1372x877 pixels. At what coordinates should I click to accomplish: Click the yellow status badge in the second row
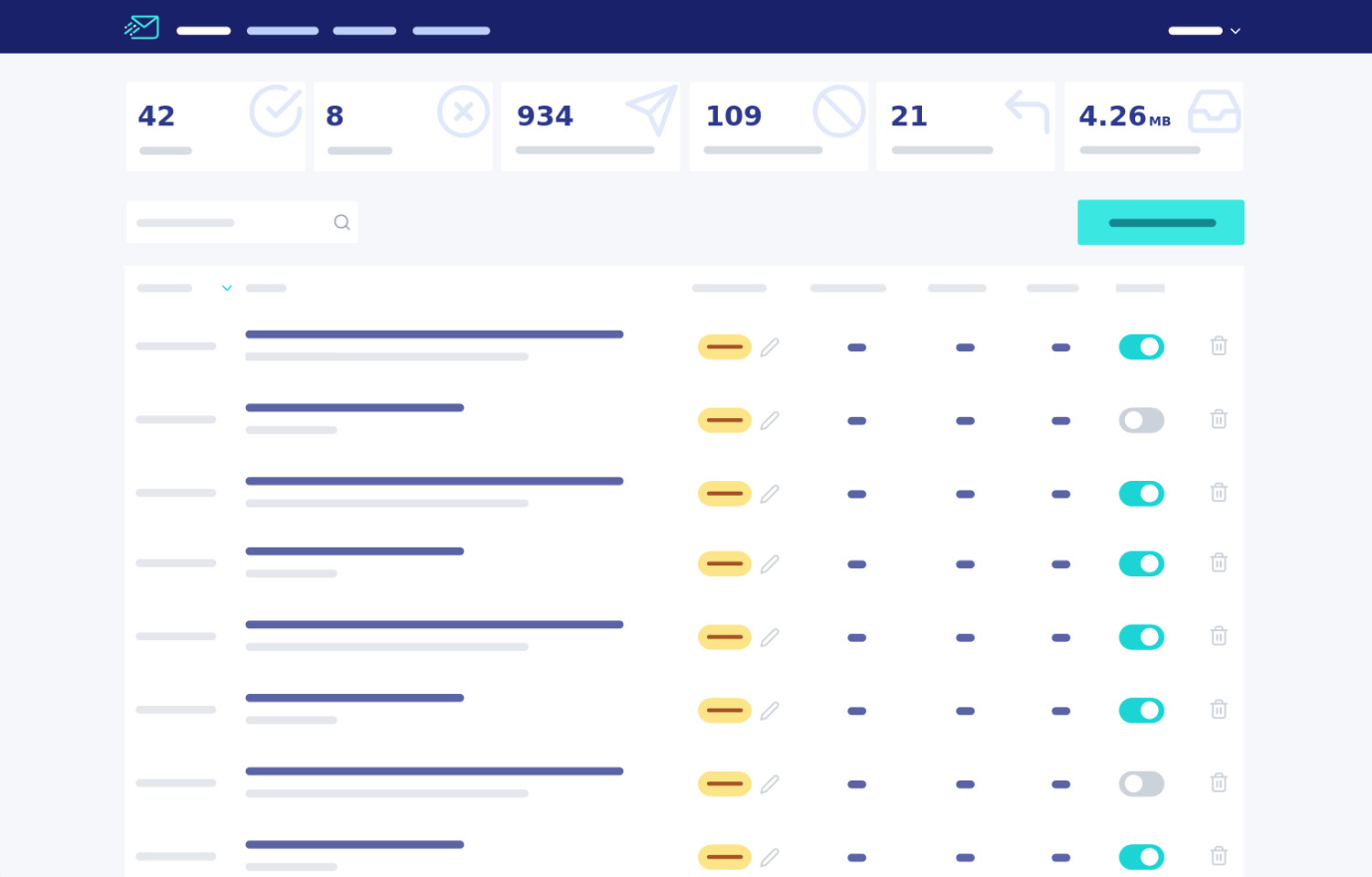(x=724, y=421)
